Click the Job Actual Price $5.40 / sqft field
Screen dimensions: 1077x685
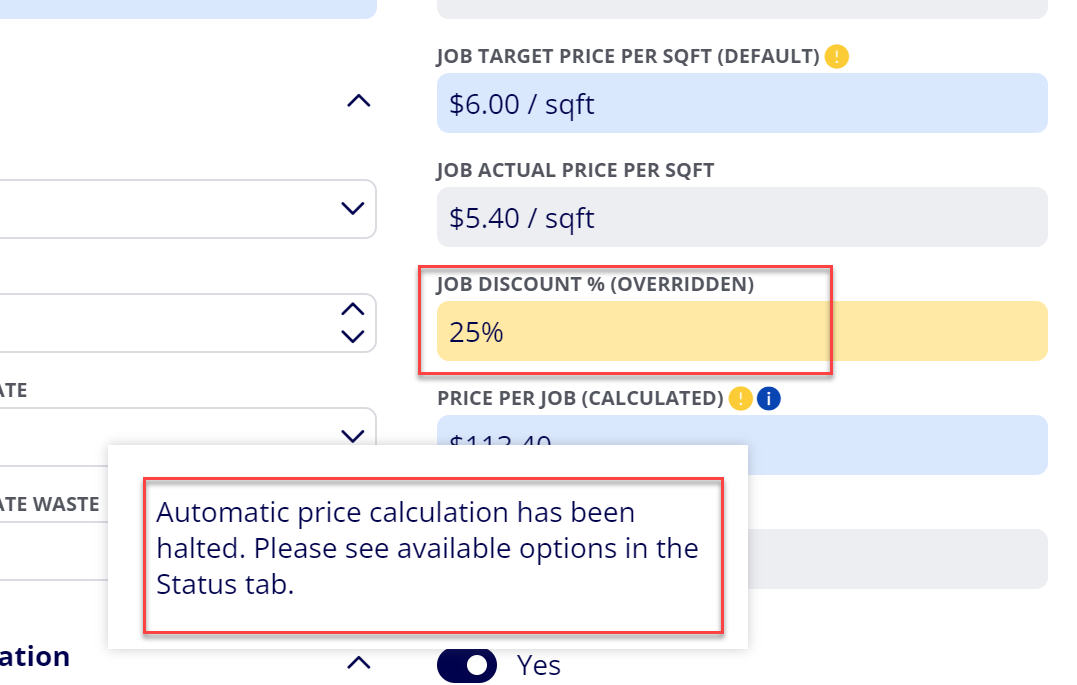[x=742, y=217]
